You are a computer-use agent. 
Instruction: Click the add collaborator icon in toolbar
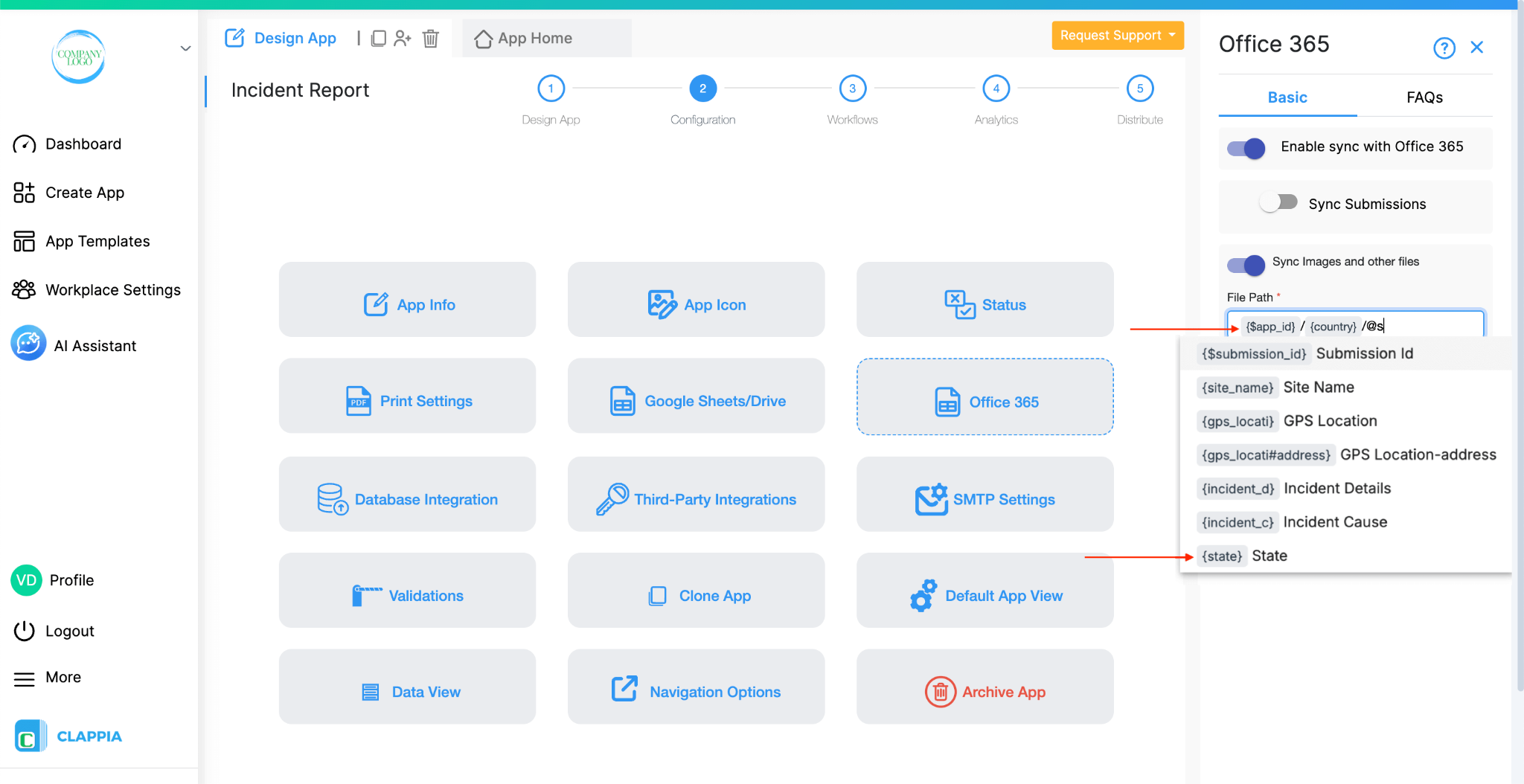pyautogui.click(x=403, y=38)
